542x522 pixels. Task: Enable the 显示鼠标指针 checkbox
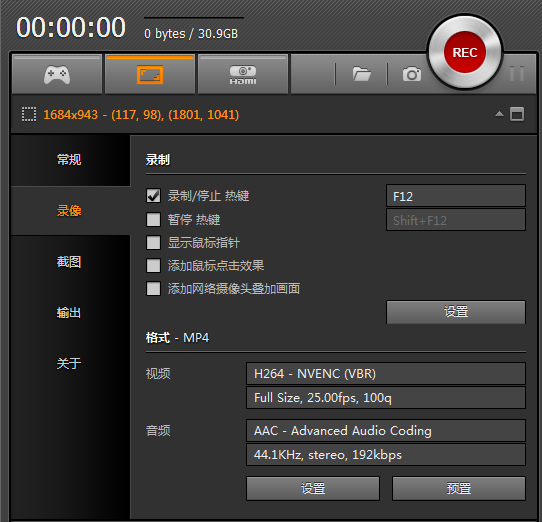(153, 243)
